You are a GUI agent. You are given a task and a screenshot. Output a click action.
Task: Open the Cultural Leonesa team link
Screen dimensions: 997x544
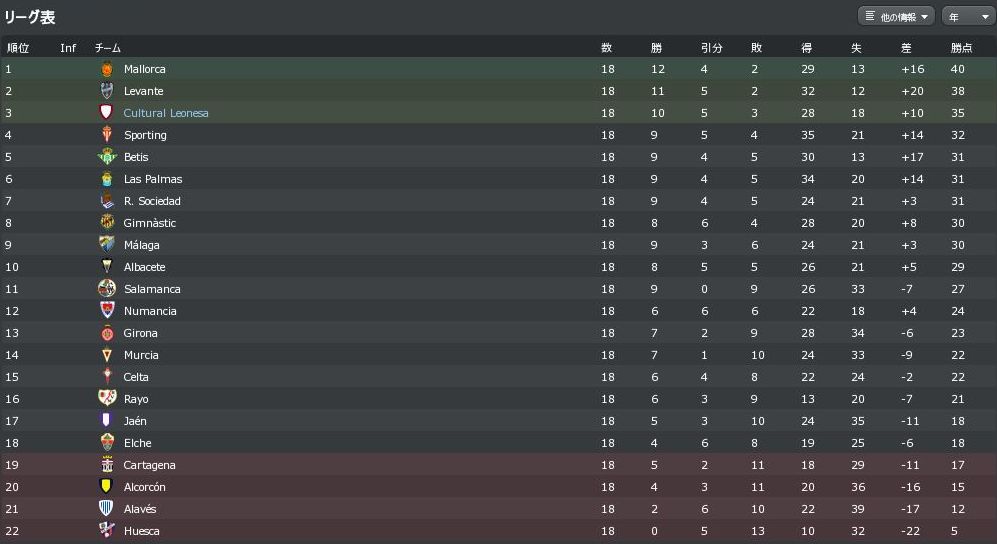coord(166,113)
